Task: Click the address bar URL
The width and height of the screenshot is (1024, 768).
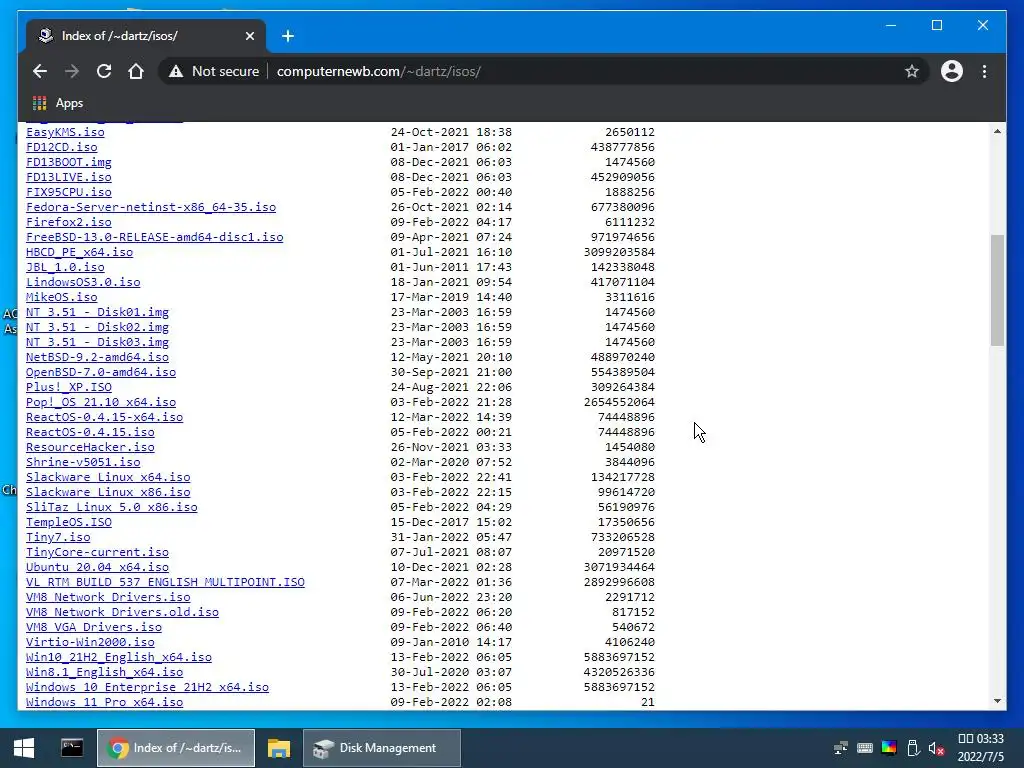Action: (x=379, y=71)
